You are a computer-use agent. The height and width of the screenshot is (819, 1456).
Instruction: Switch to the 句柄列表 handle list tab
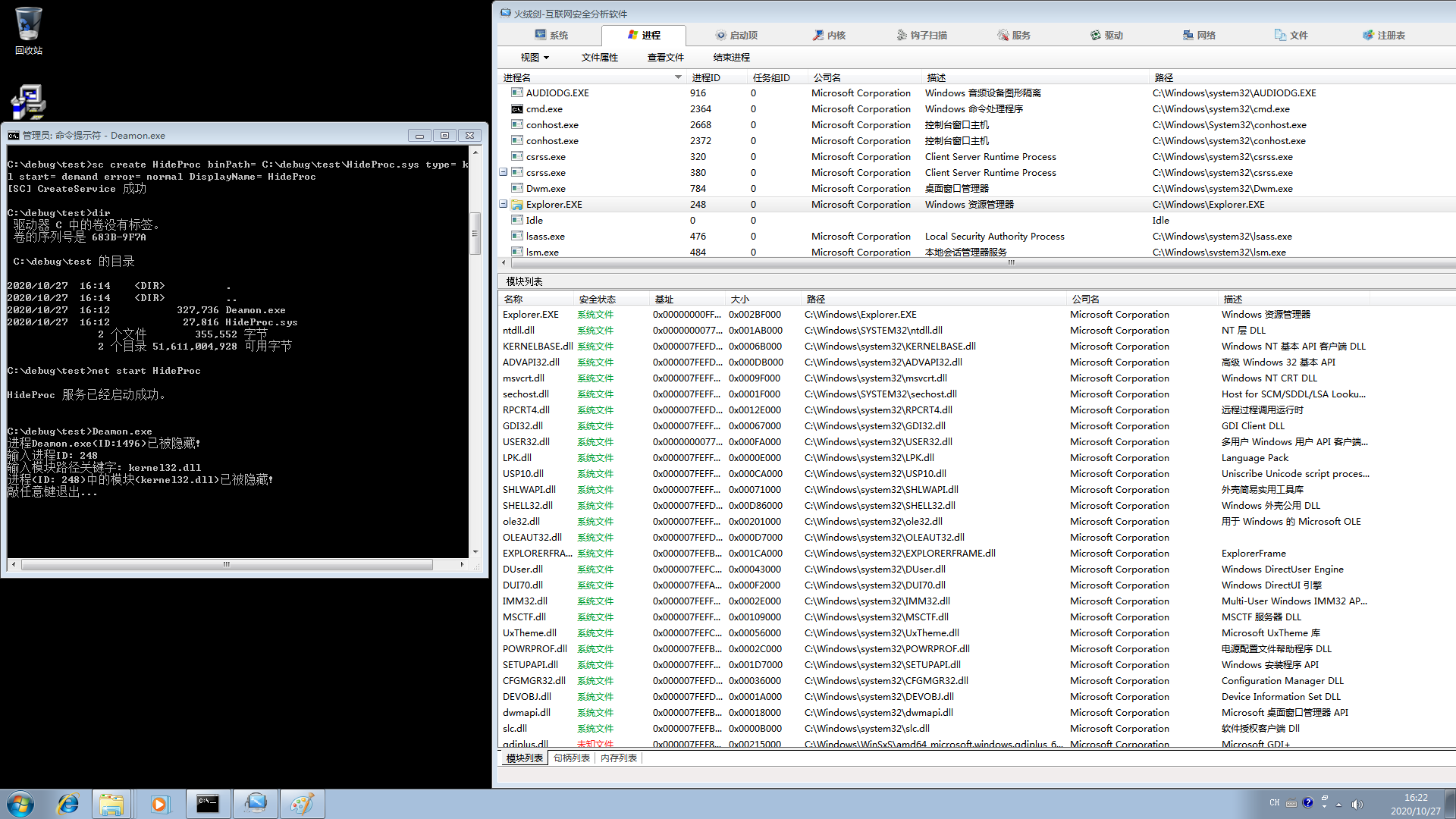[x=571, y=758]
